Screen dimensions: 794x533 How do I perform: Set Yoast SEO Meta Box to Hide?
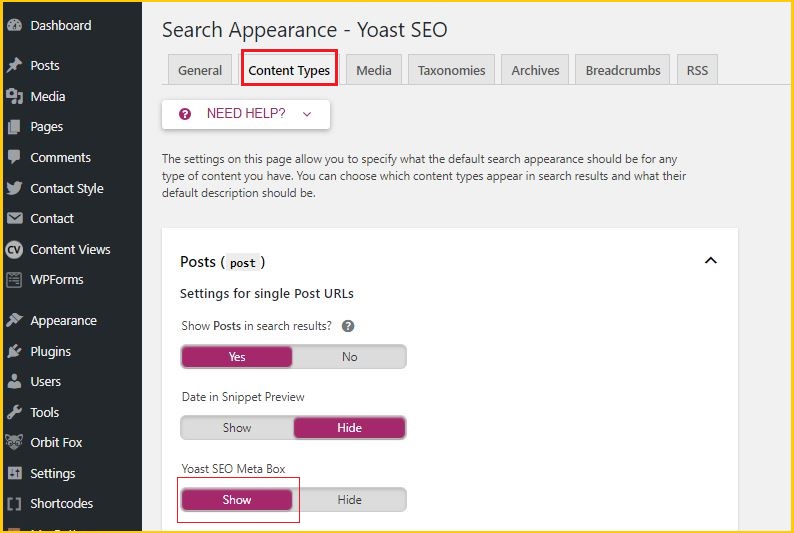[x=349, y=500]
